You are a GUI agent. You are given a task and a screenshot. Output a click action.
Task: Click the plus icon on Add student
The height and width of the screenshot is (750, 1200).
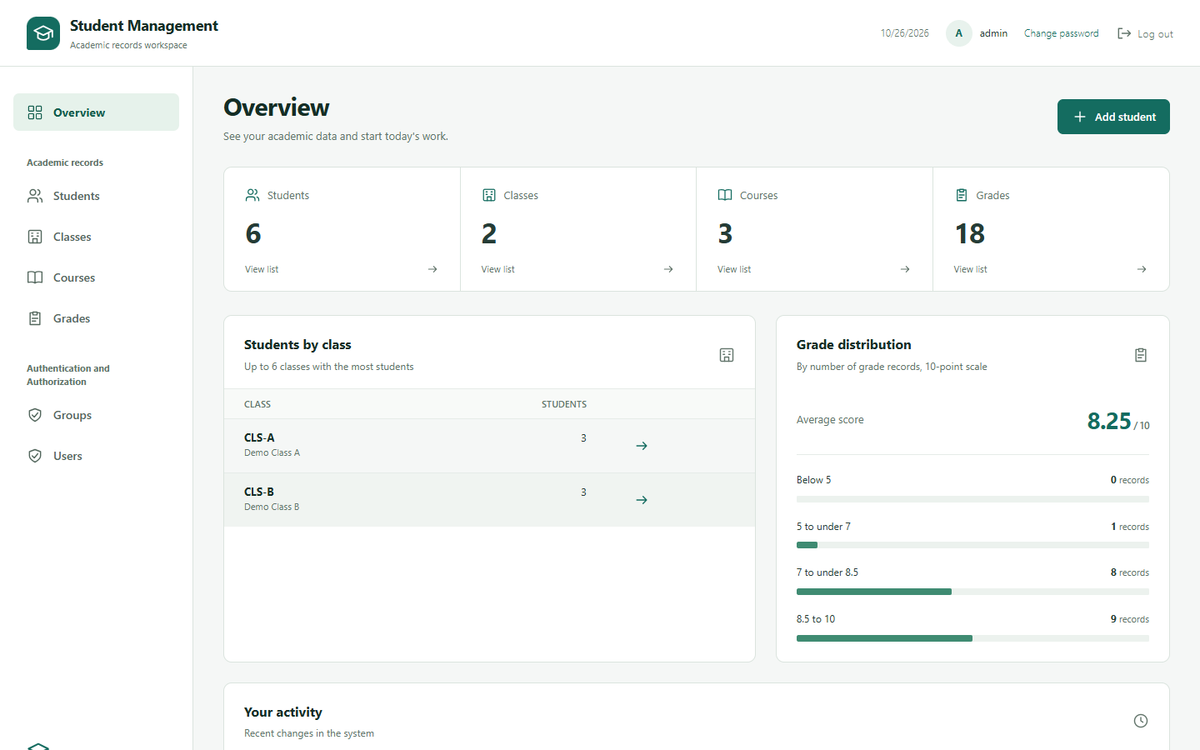pyautogui.click(x=1080, y=117)
